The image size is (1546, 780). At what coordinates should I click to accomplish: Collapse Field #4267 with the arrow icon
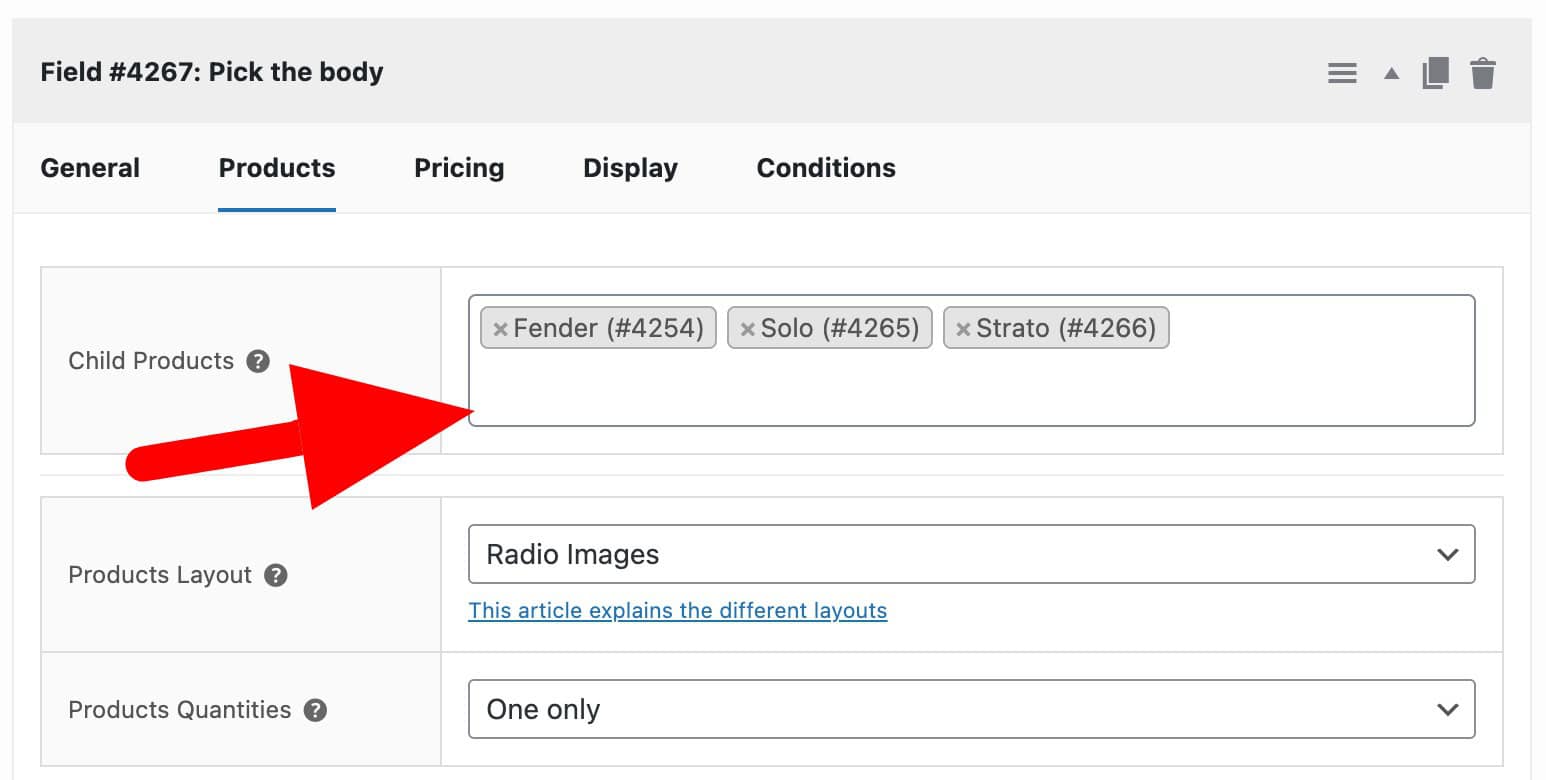click(x=1390, y=72)
